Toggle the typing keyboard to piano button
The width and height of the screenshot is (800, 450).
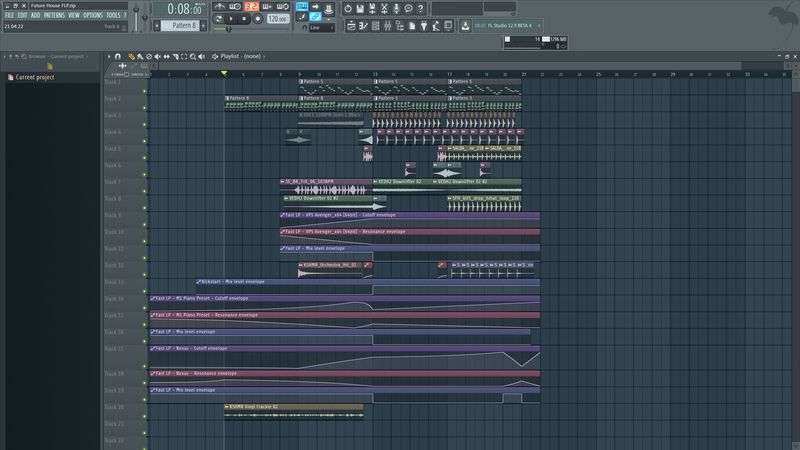[302, 7]
